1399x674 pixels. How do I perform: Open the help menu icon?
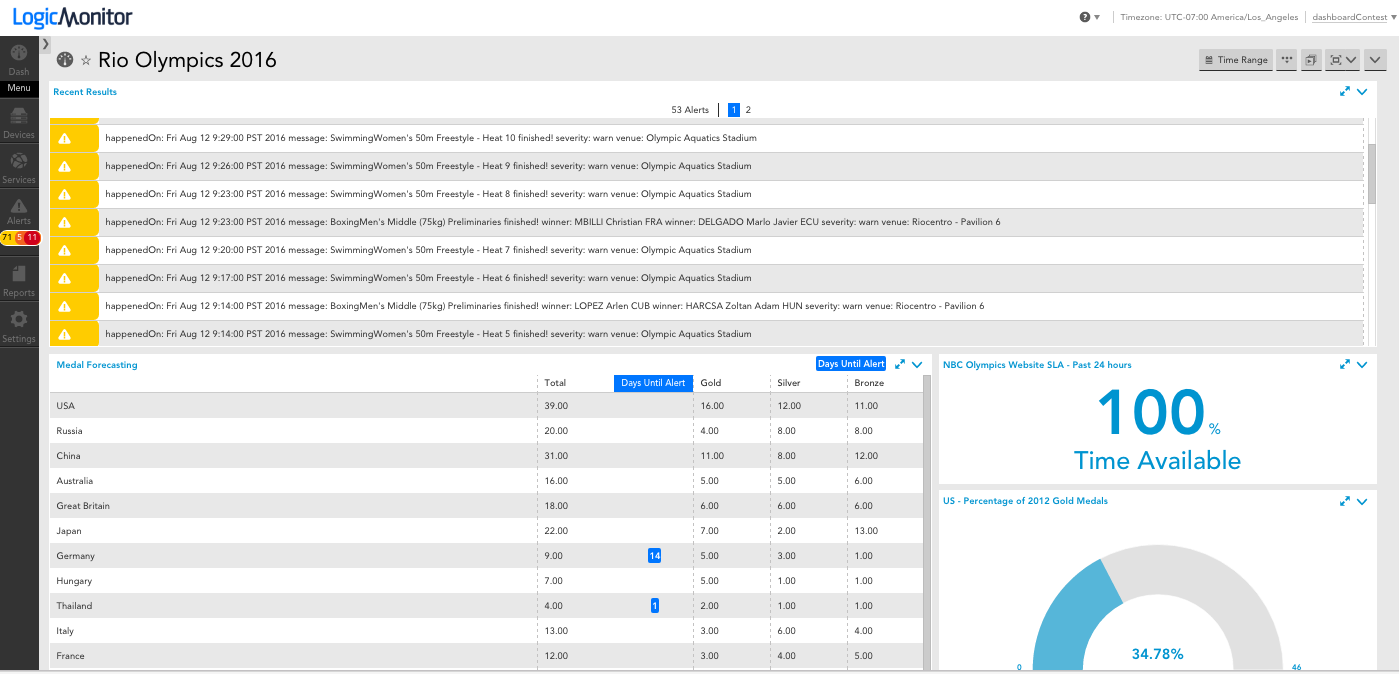(1085, 17)
